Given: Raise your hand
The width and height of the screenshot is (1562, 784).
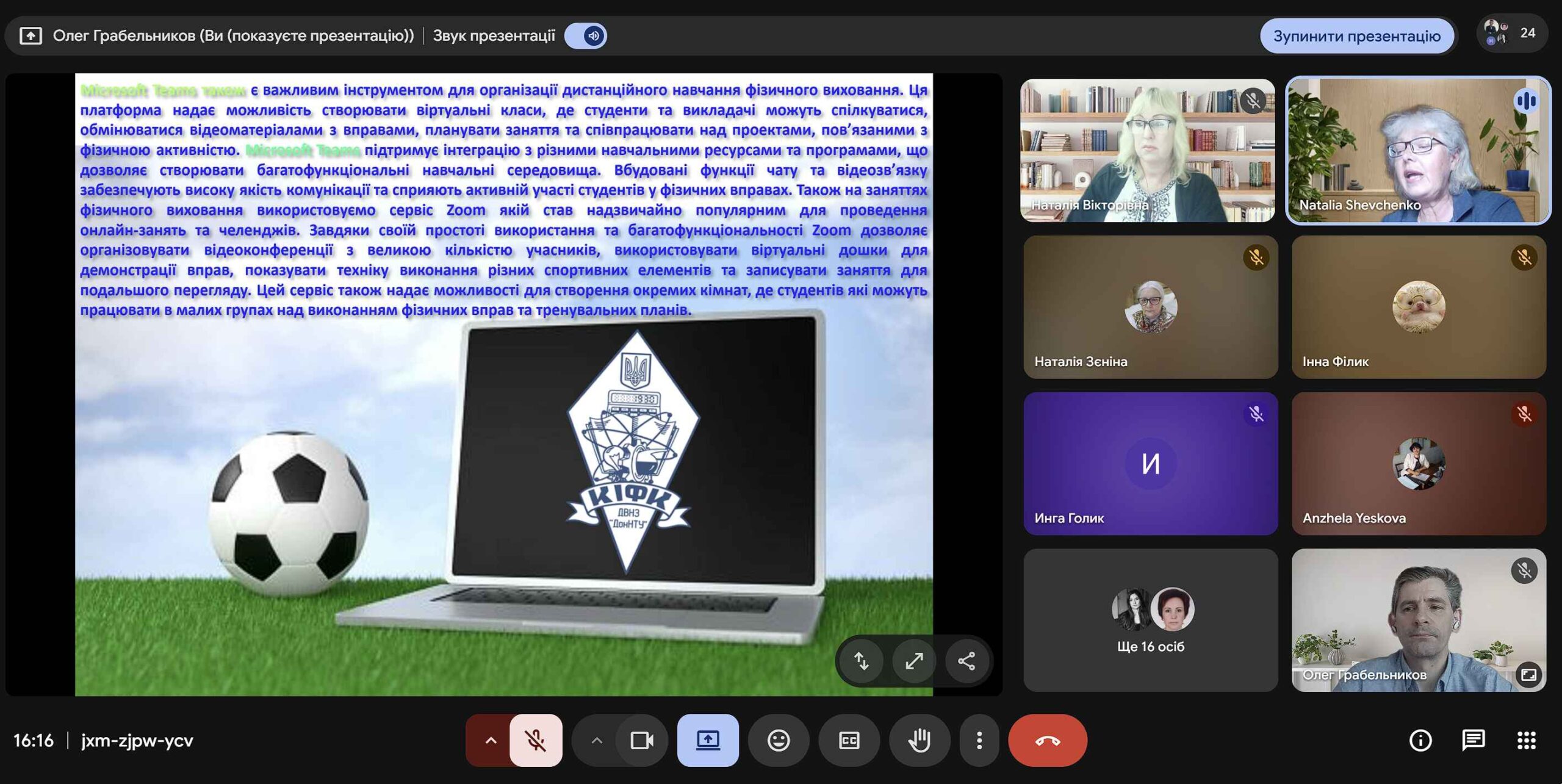Looking at the screenshot, I should point(920,740).
